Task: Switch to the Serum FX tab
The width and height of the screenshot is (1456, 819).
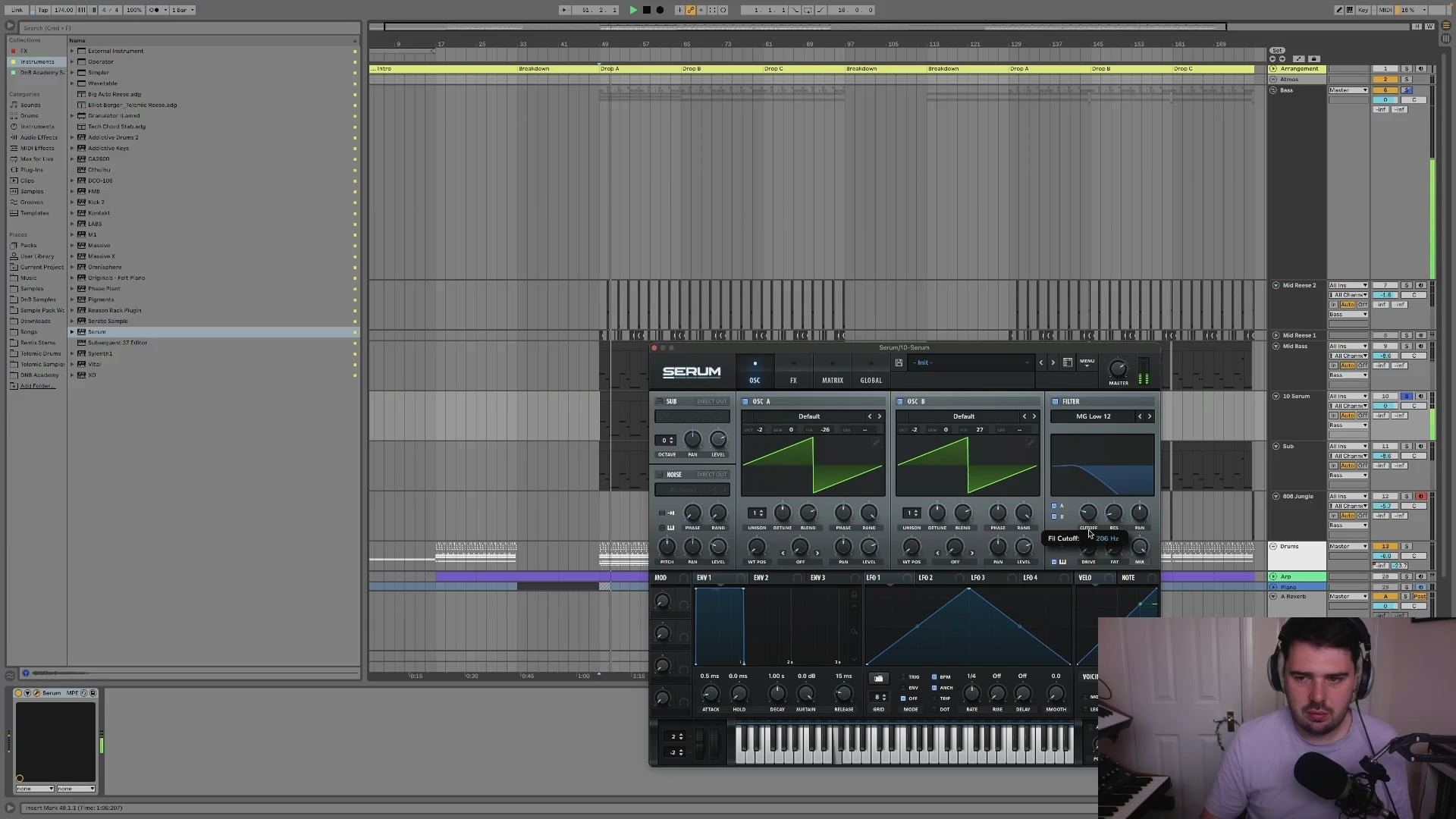Action: point(793,372)
